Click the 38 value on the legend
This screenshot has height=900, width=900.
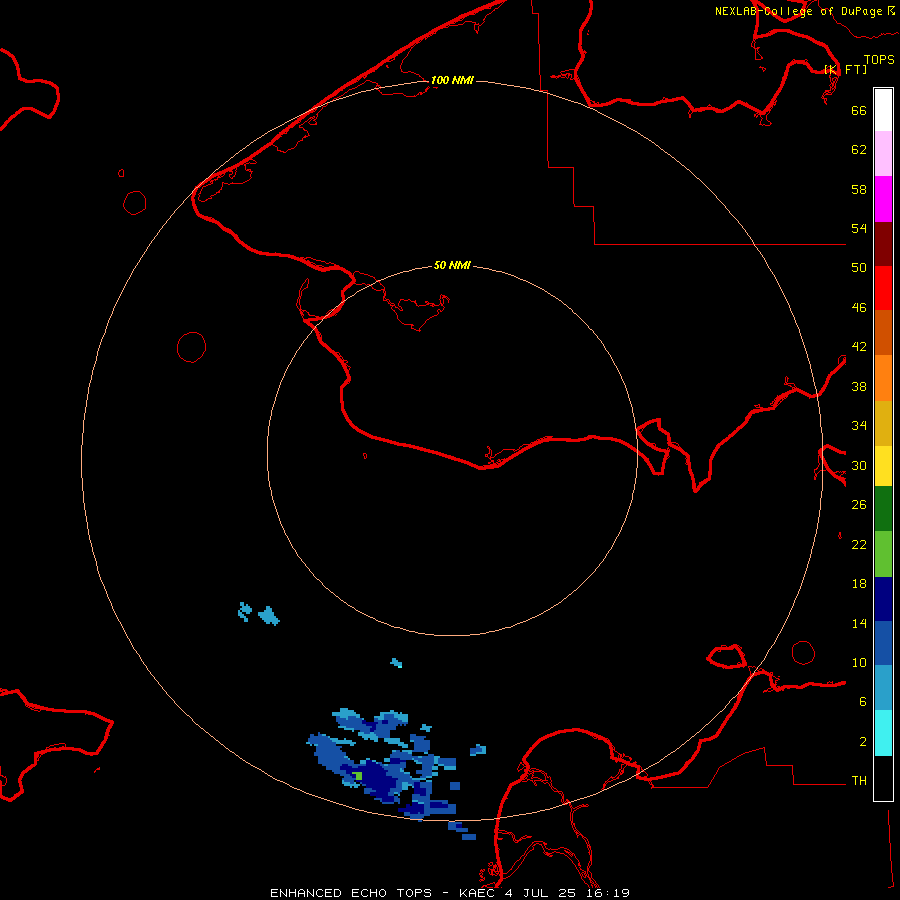(x=859, y=387)
